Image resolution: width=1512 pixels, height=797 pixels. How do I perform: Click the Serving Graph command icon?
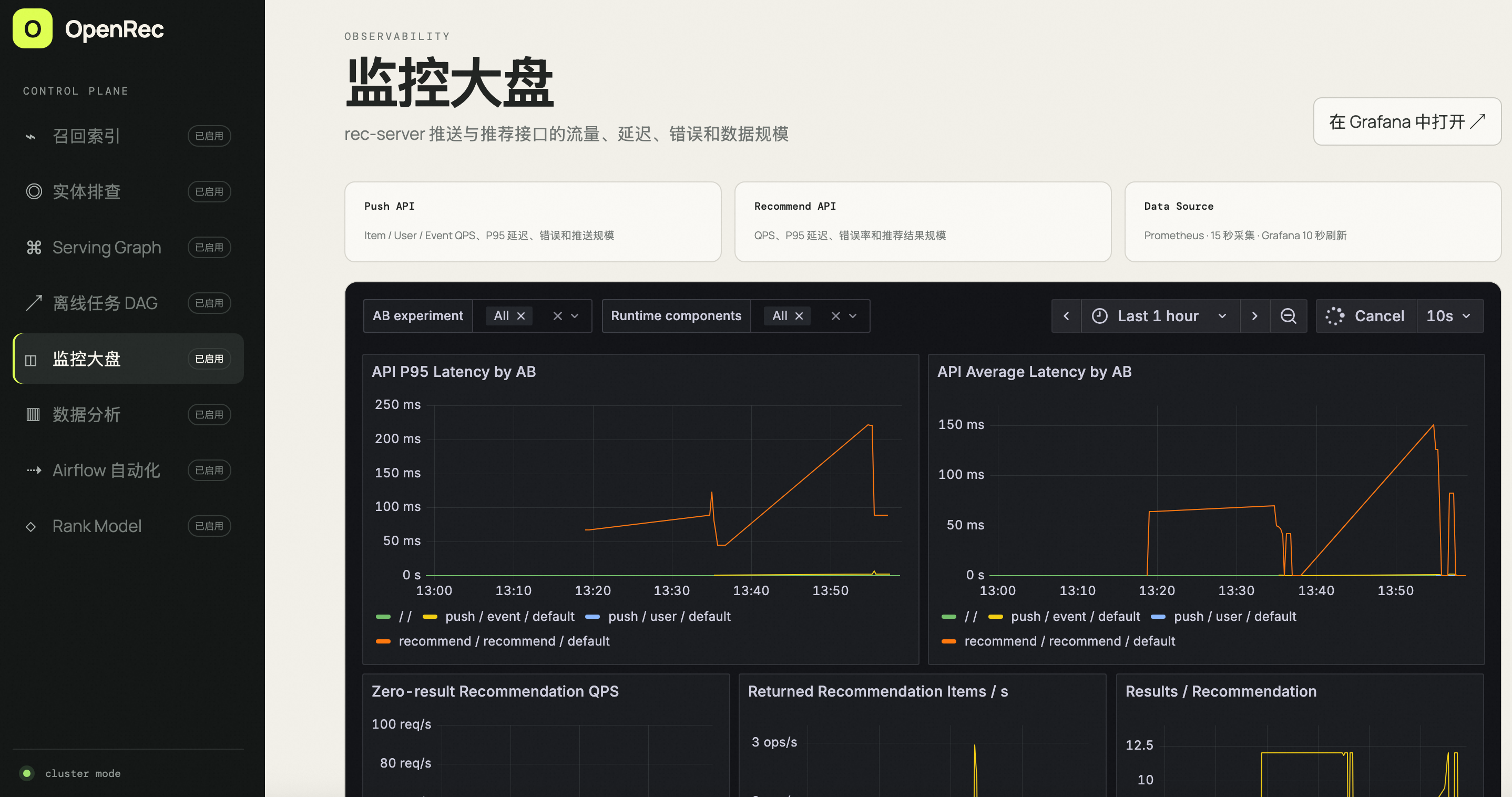34,247
